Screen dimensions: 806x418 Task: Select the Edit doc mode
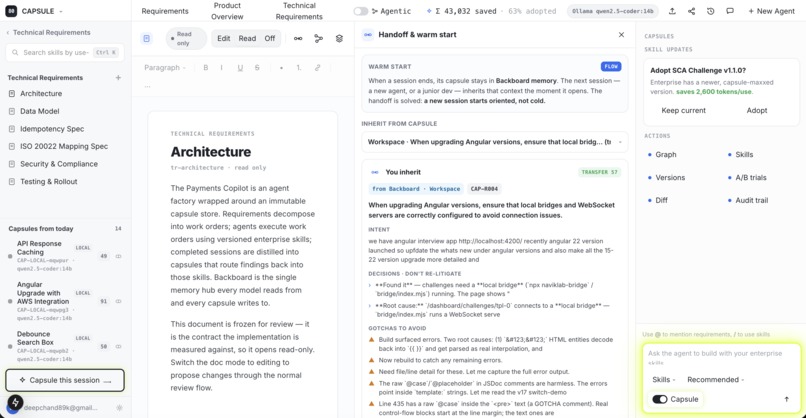[224, 39]
